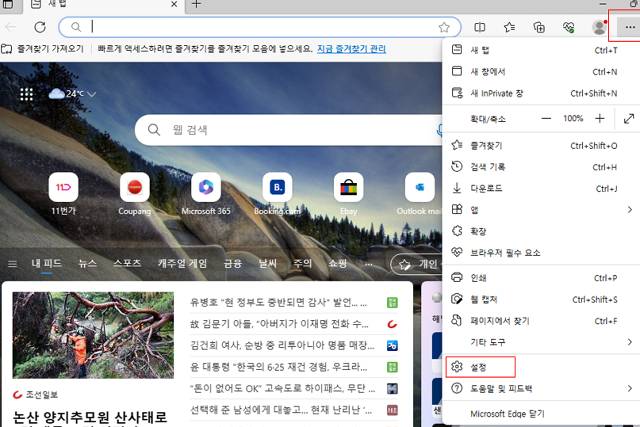
Task: Click the Ebay quick link icon
Action: click(x=348, y=187)
